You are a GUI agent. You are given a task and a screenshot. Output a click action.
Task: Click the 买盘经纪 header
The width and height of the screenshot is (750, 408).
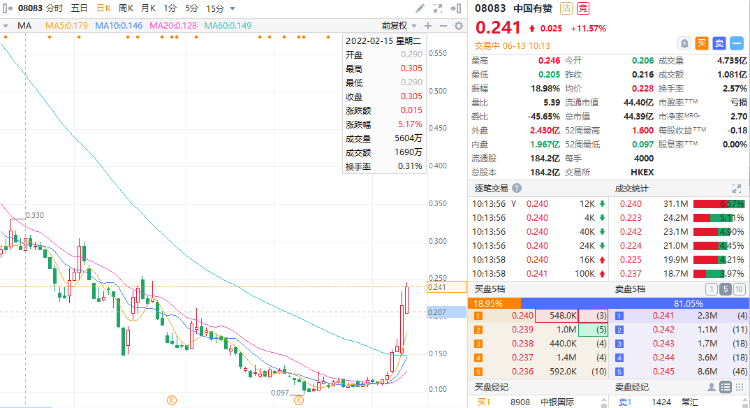point(491,387)
